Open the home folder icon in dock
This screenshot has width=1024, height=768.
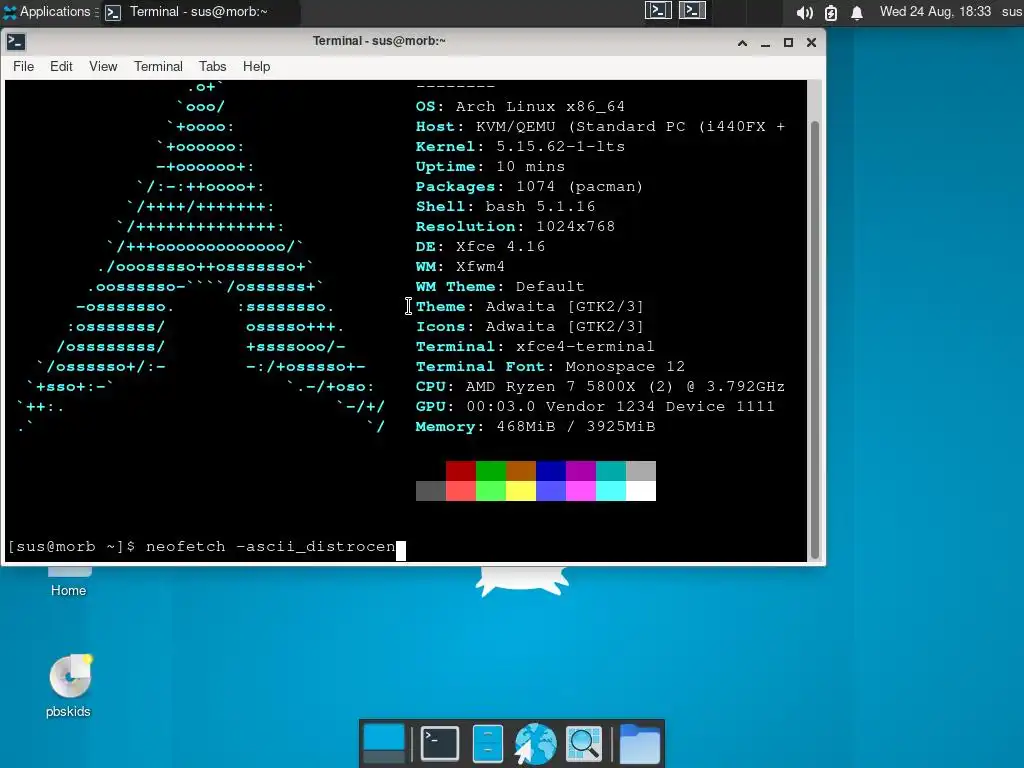pyautogui.click(x=639, y=743)
